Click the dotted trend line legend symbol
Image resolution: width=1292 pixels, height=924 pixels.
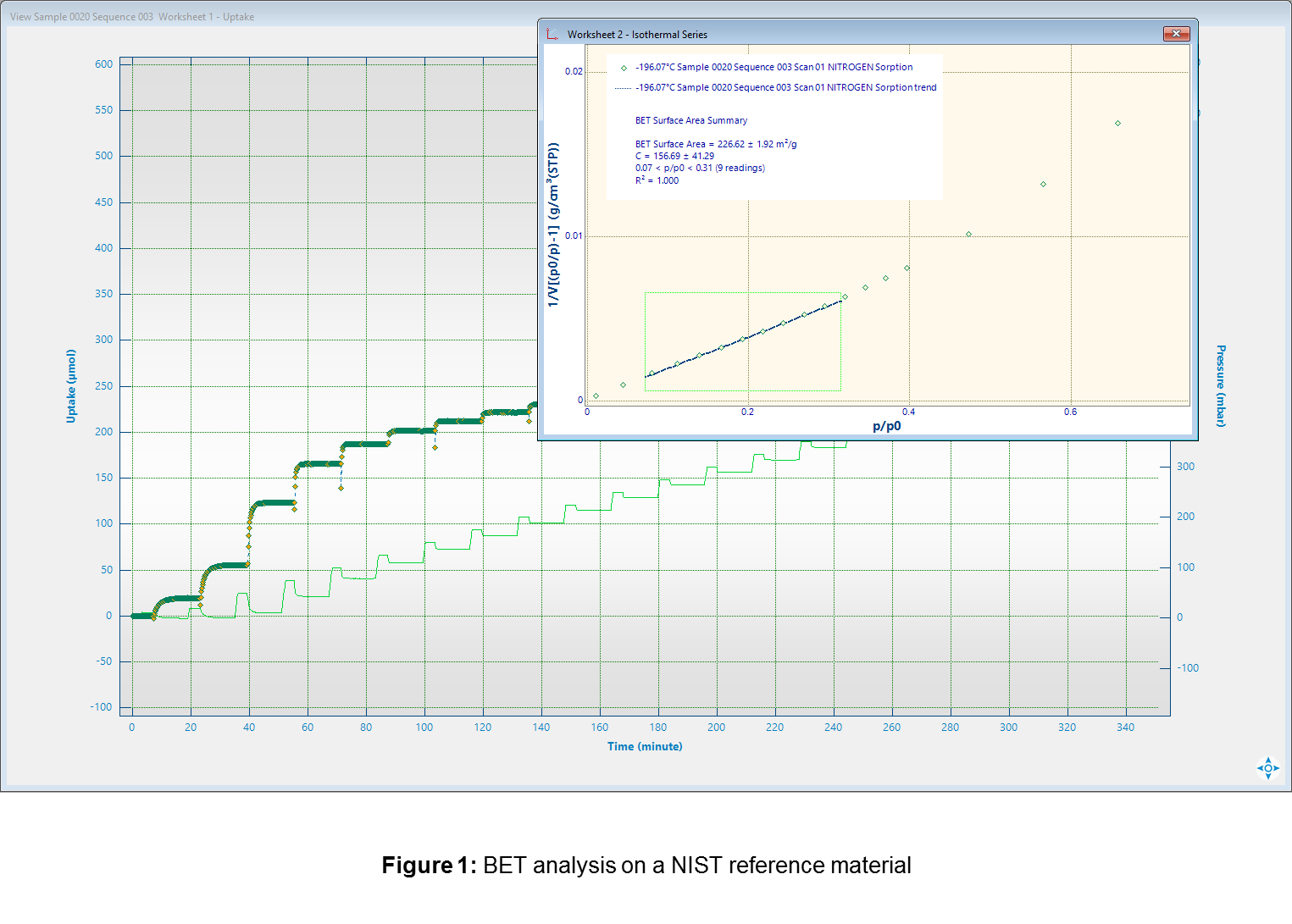click(x=623, y=88)
